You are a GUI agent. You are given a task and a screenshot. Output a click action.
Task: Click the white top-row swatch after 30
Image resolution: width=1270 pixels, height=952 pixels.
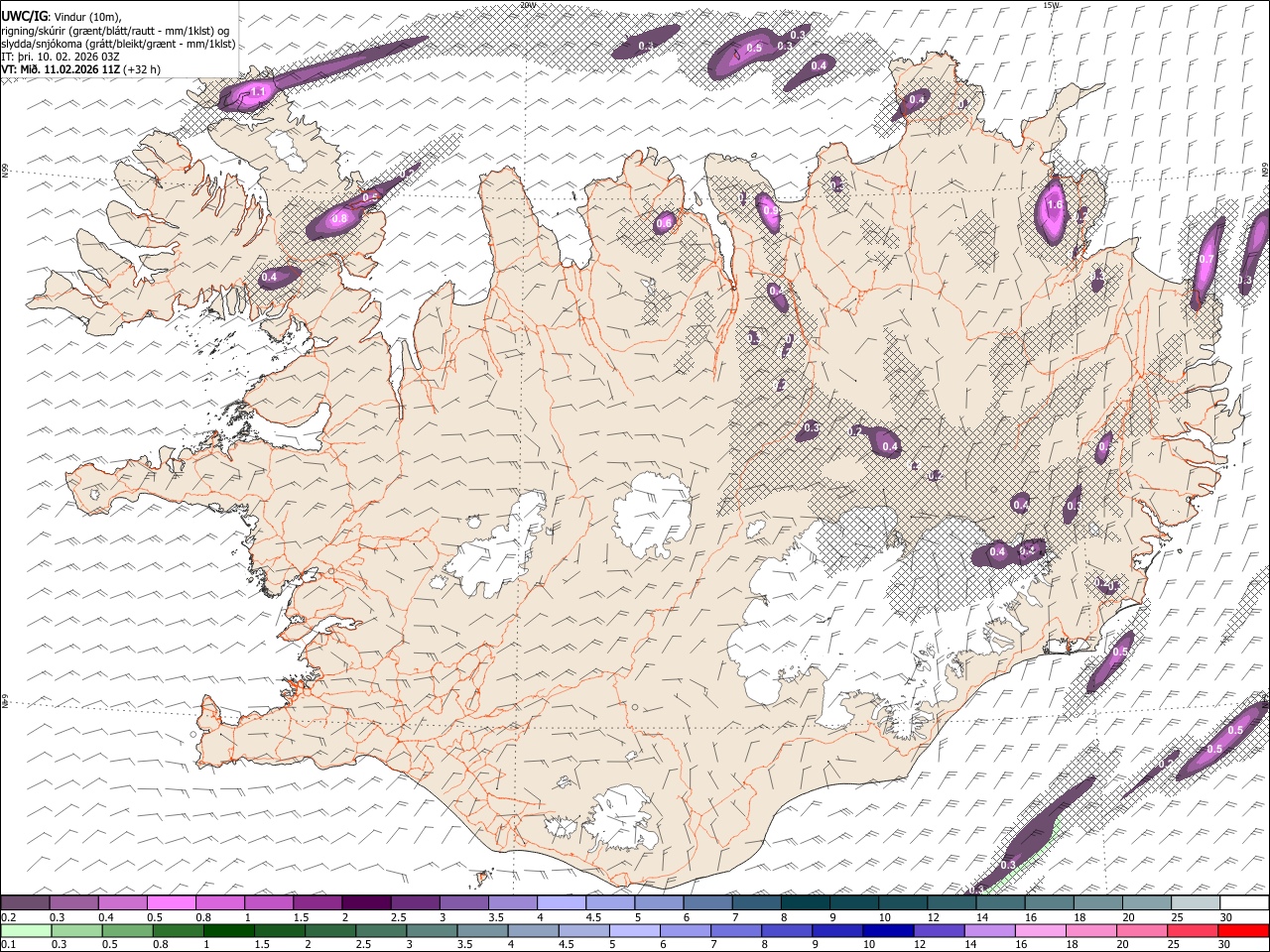coord(1244,902)
